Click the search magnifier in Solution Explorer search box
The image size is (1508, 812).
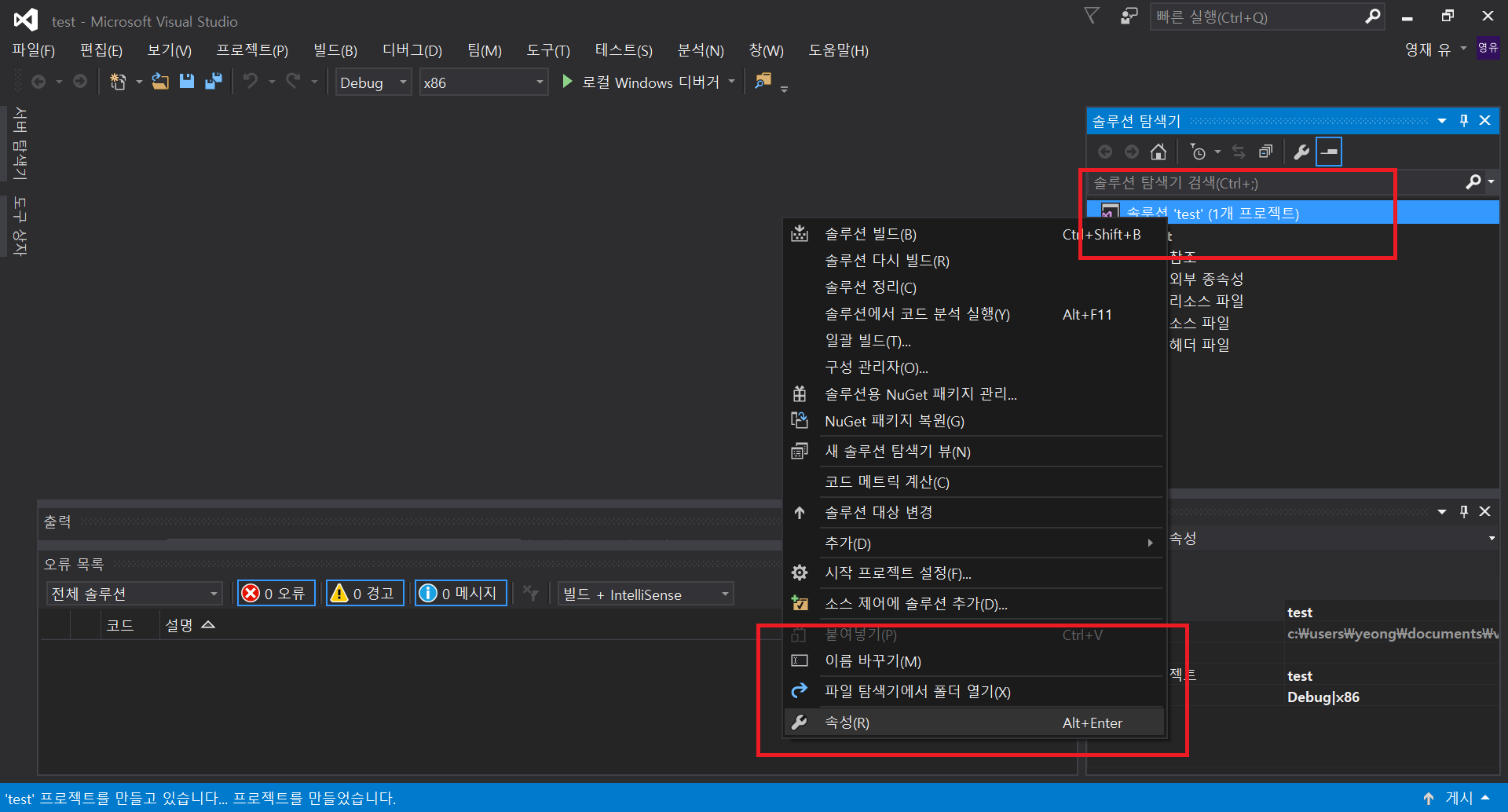tap(1473, 182)
